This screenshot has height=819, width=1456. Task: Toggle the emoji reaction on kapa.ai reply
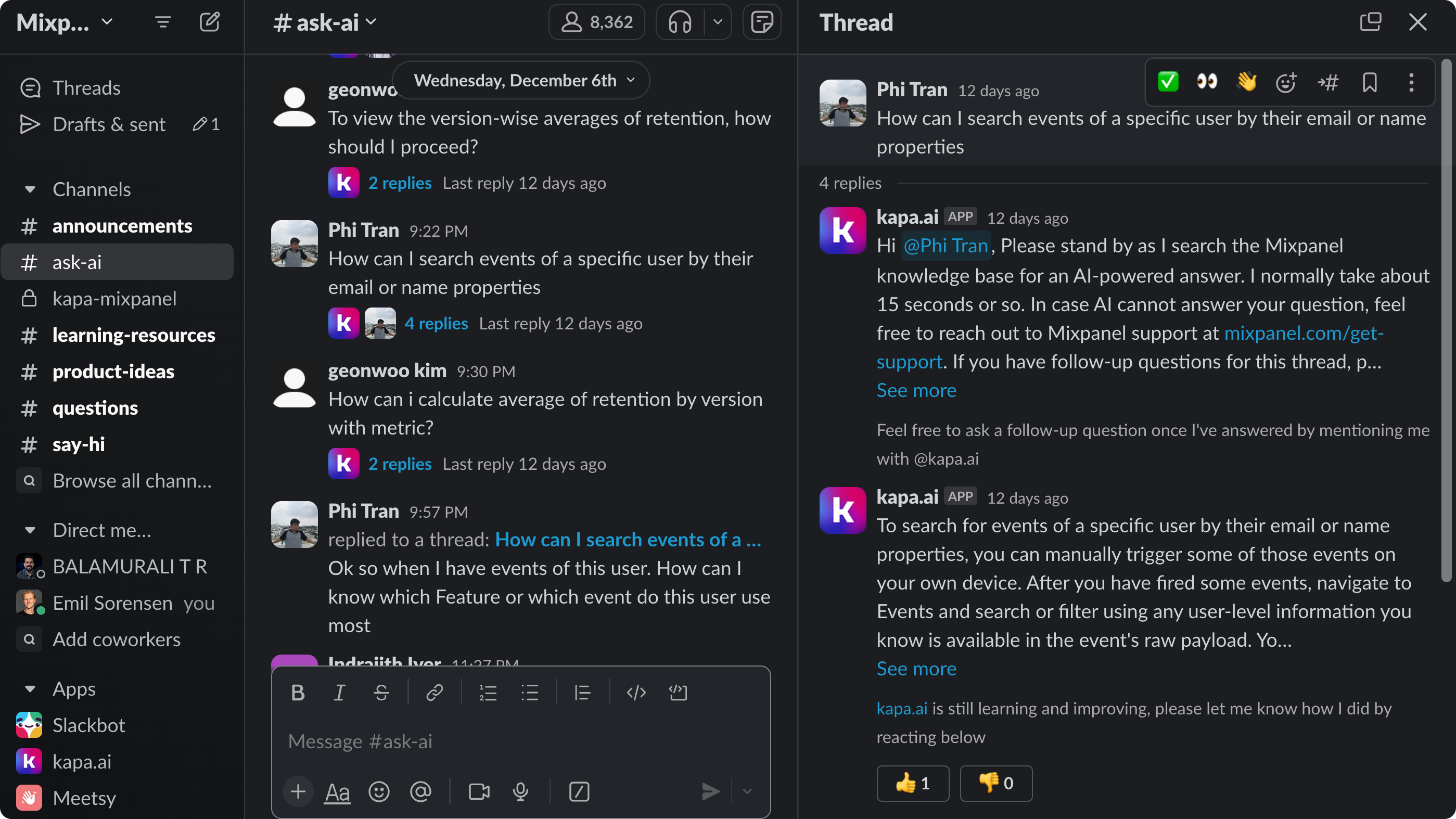(911, 783)
